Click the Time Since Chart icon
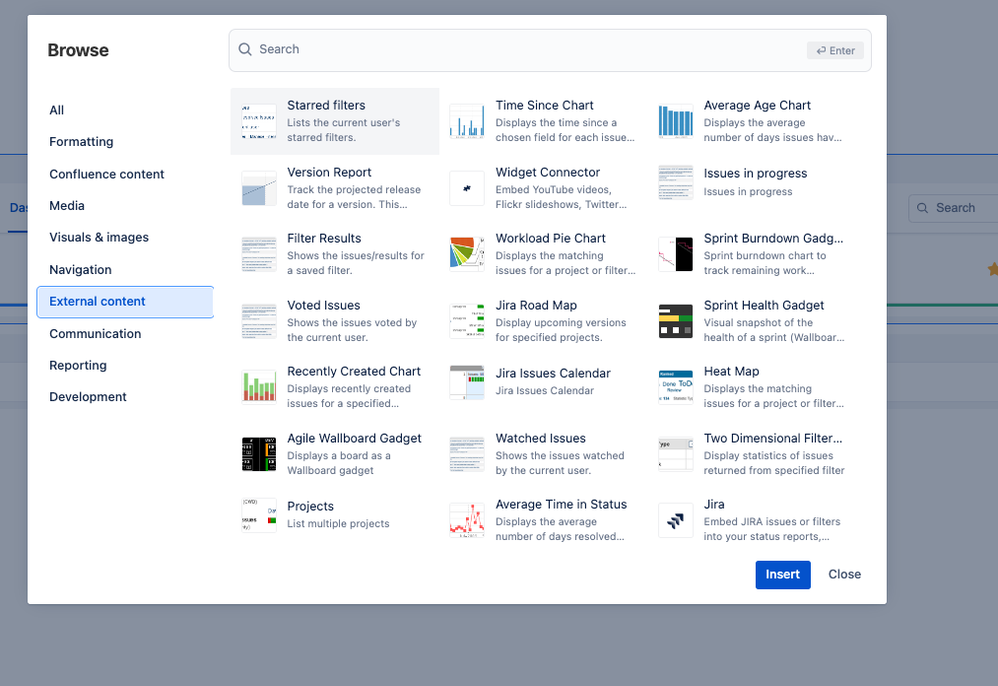The width and height of the screenshot is (998, 686). click(467, 121)
